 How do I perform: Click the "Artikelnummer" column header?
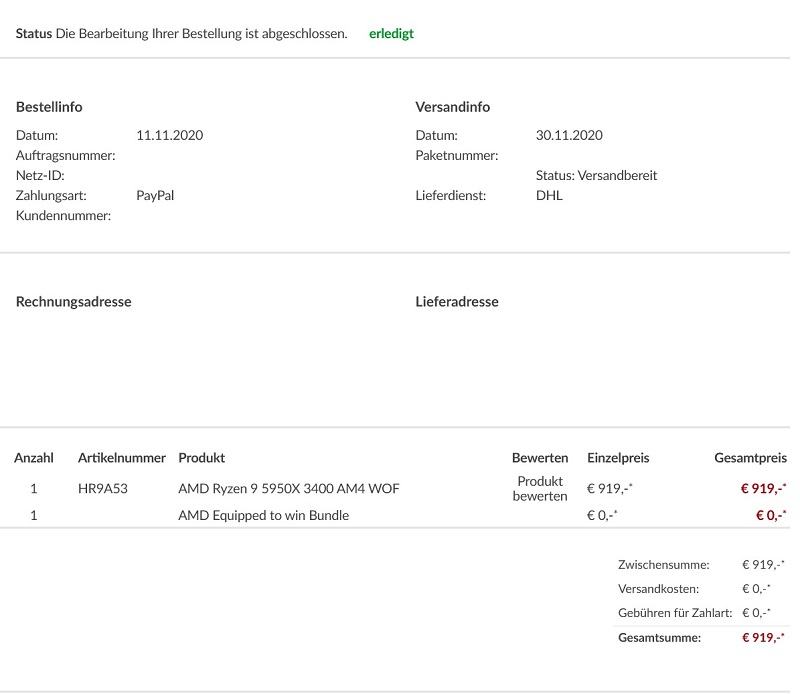[121, 458]
